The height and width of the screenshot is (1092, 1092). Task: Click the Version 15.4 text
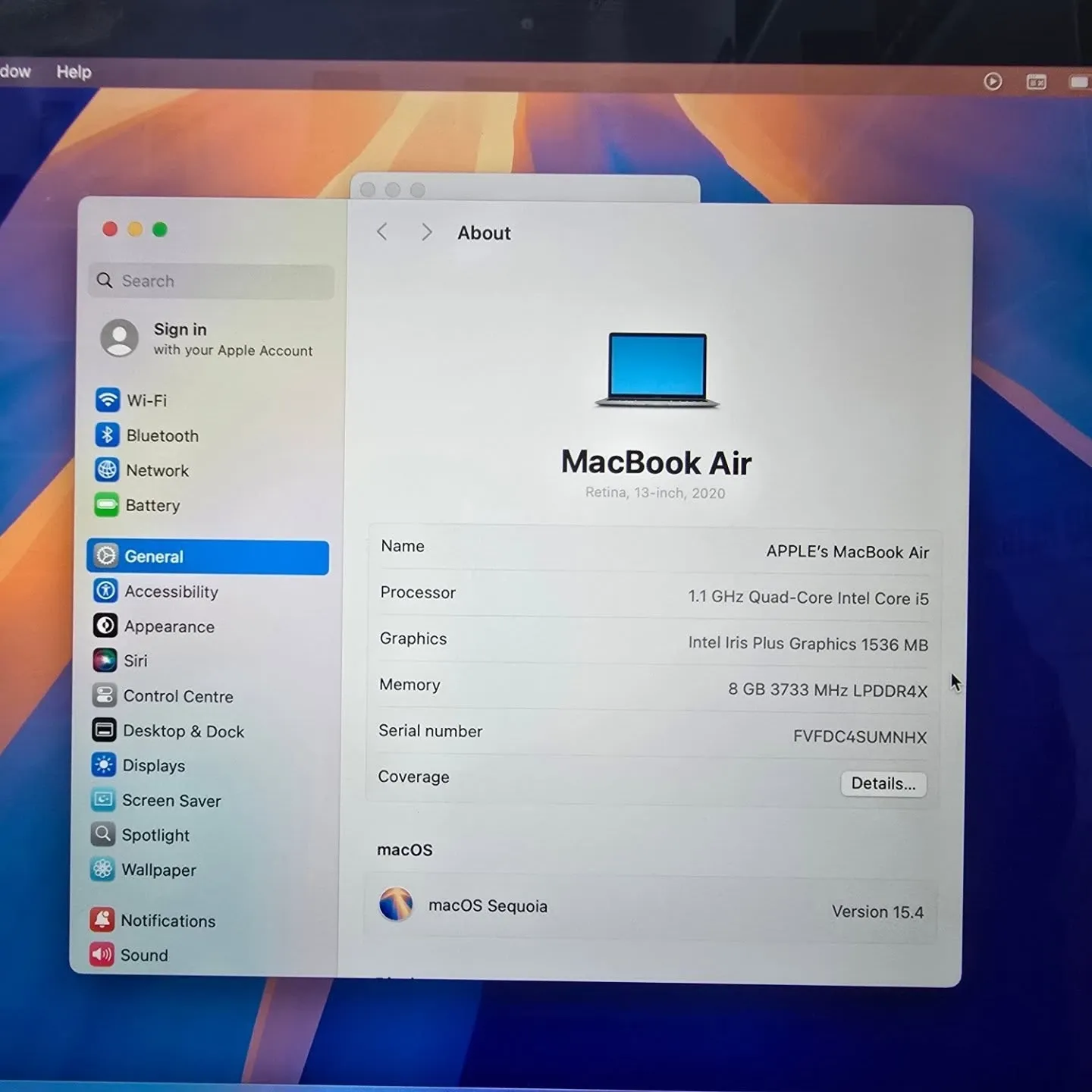coord(877,912)
